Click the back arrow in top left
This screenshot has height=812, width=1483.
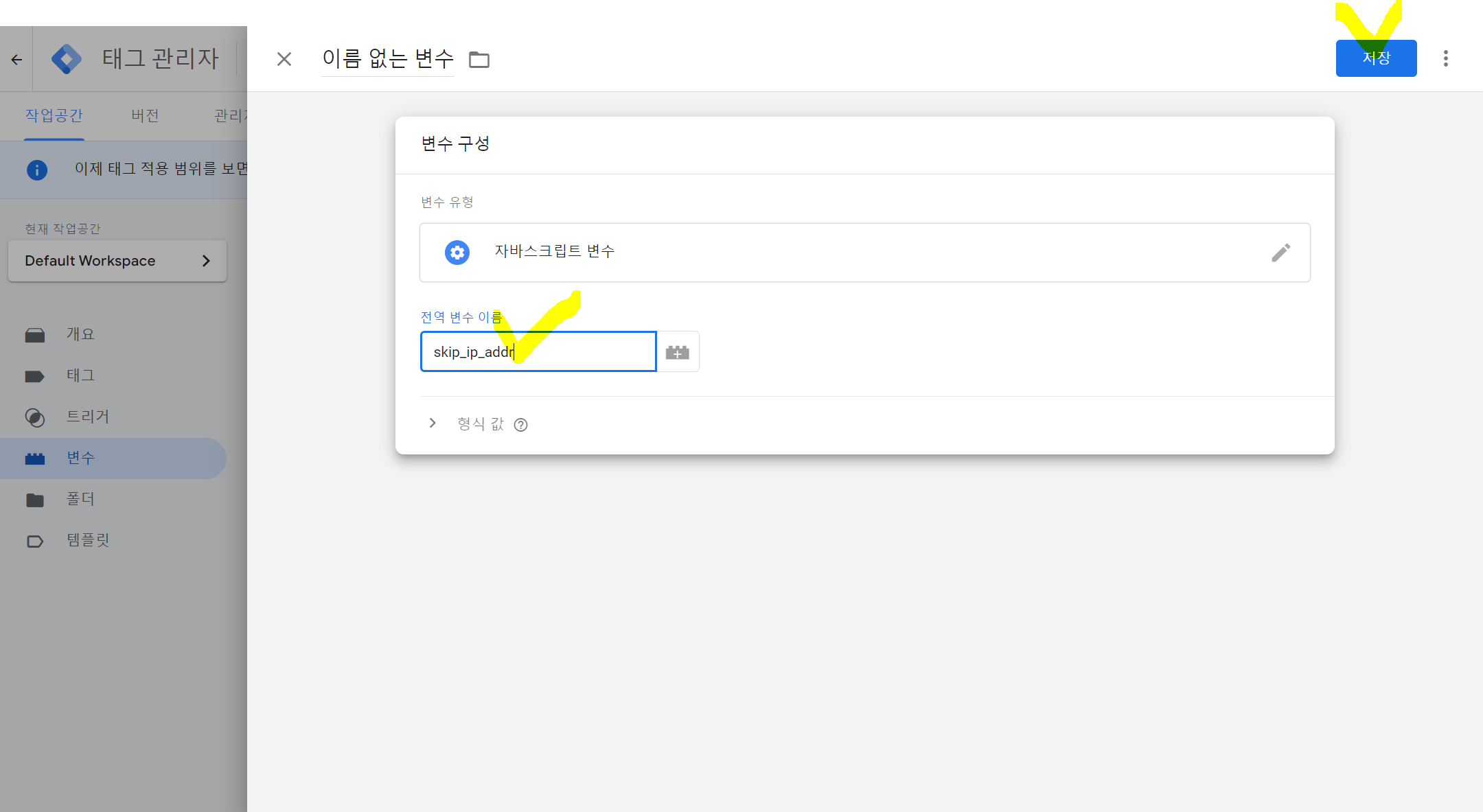(x=16, y=60)
